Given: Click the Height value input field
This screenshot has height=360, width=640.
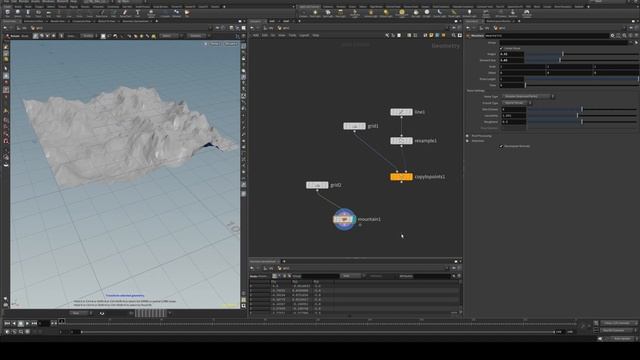Looking at the screenshot, I should coord(512,54).
